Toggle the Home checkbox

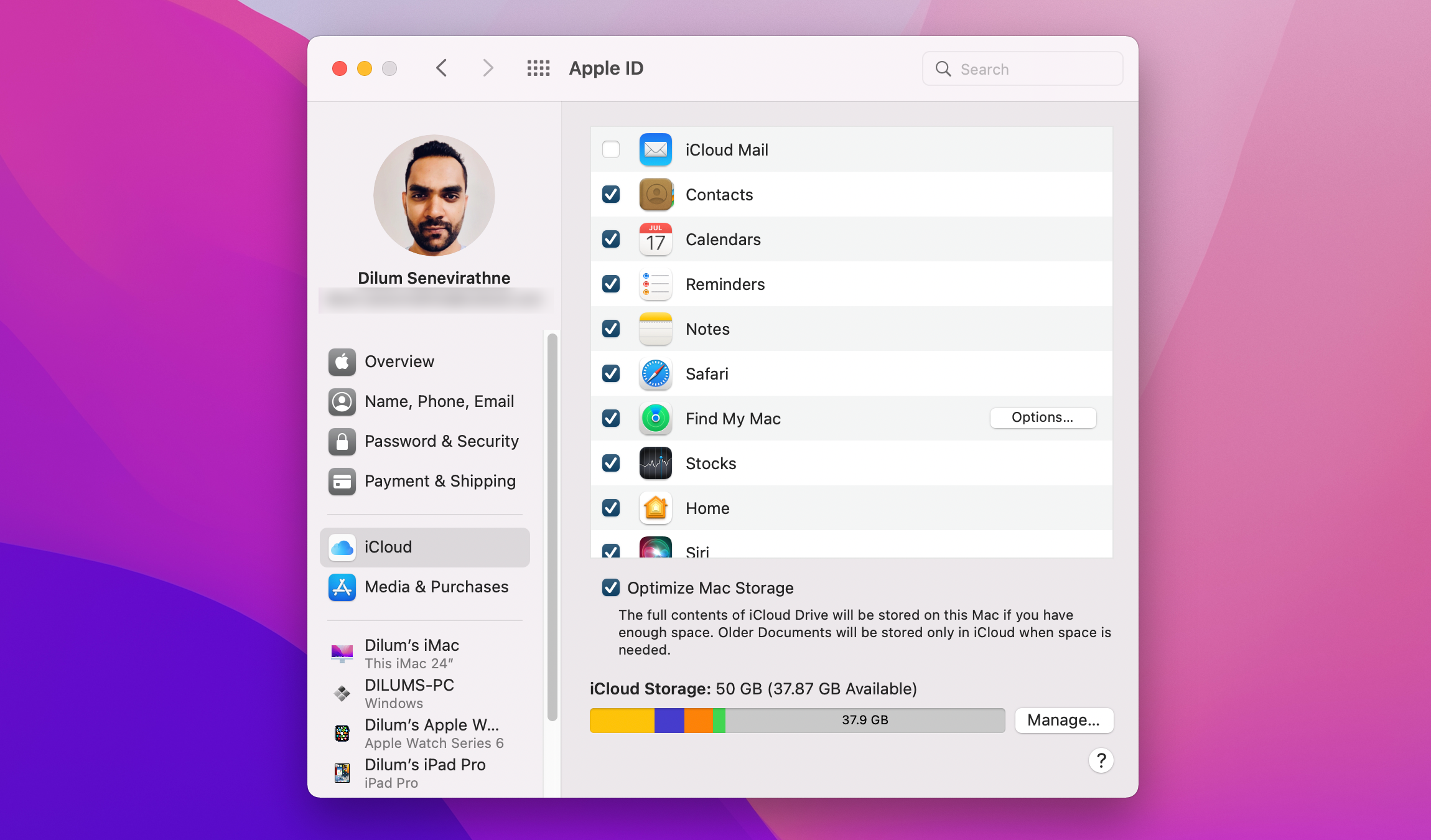pyautogui.click(x=611, y=508)
